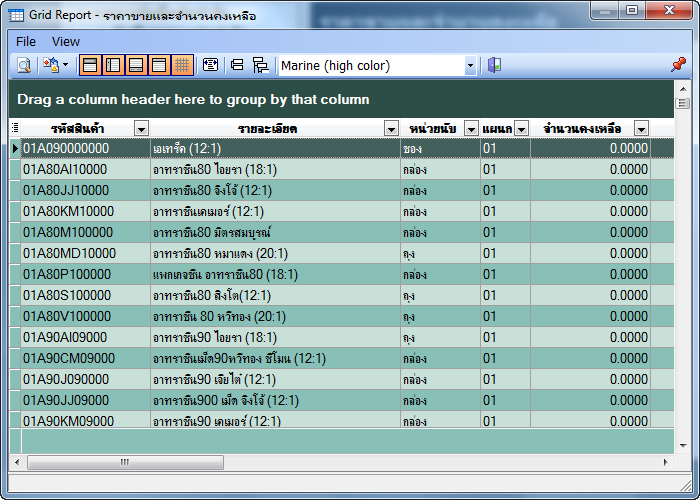This screenshot has width=700, height=500.
Task: Click the full-screen view toolbar icon
Action: (210, 66)
